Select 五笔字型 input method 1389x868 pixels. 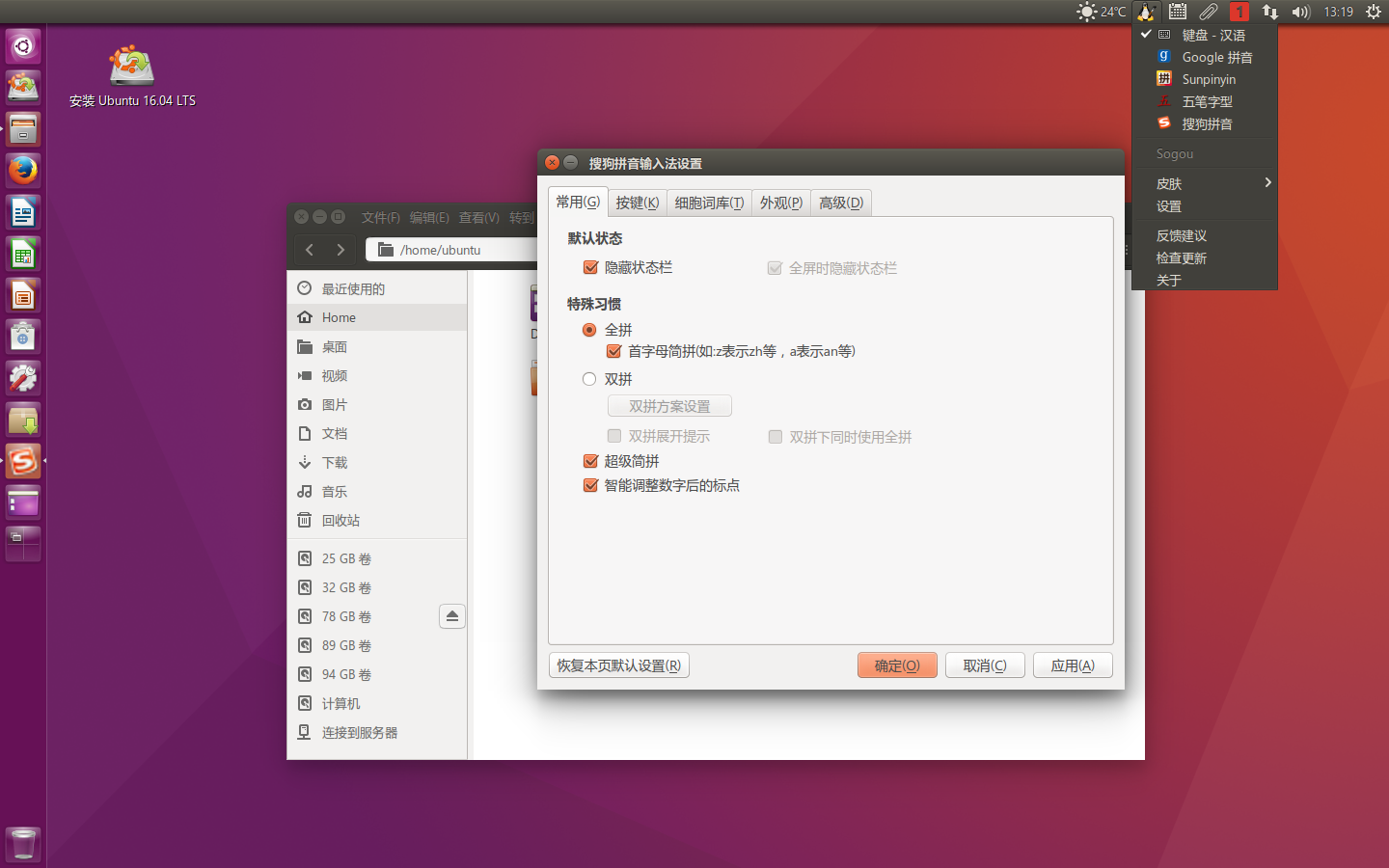[1205, 101]
